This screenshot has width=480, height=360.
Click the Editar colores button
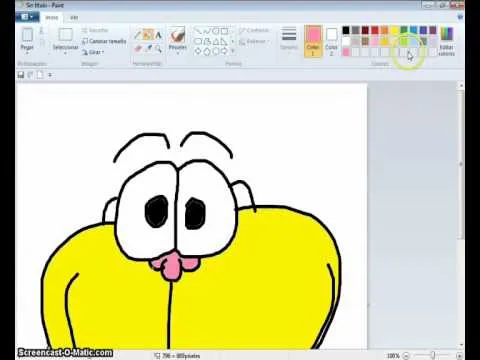tap(446, 41)
